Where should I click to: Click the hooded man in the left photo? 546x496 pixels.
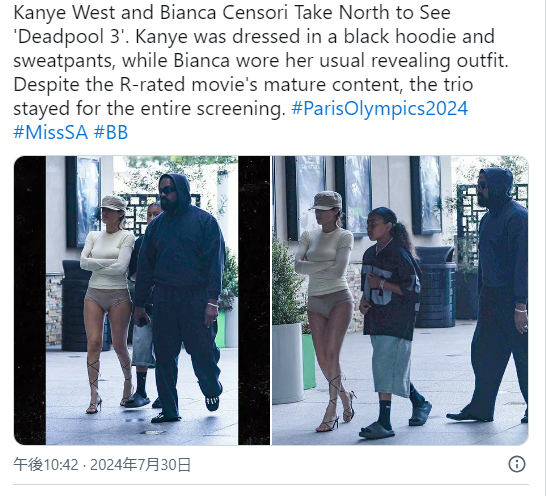click(x=179, y=296)
